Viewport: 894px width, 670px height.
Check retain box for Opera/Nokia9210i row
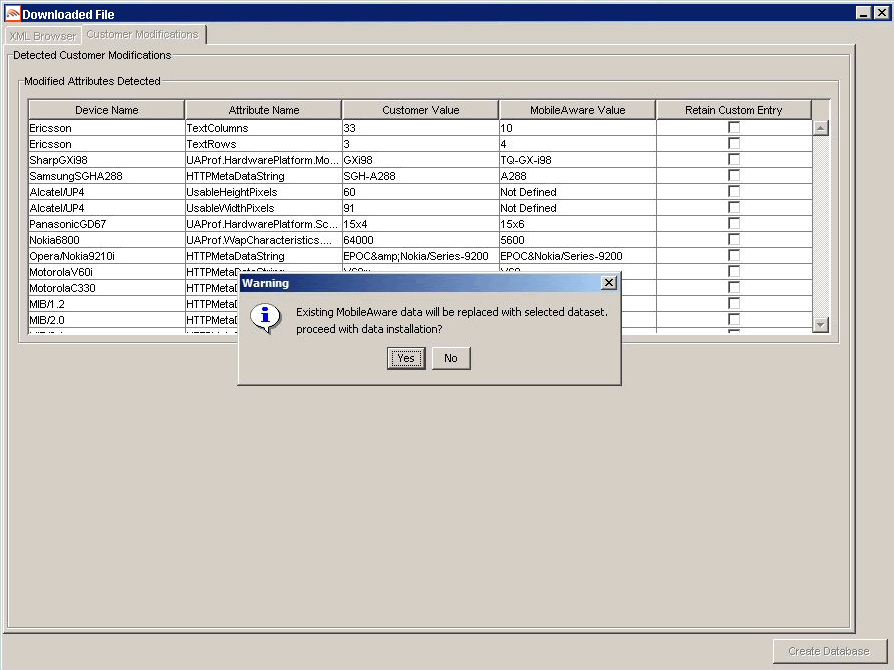pos(734,255)
